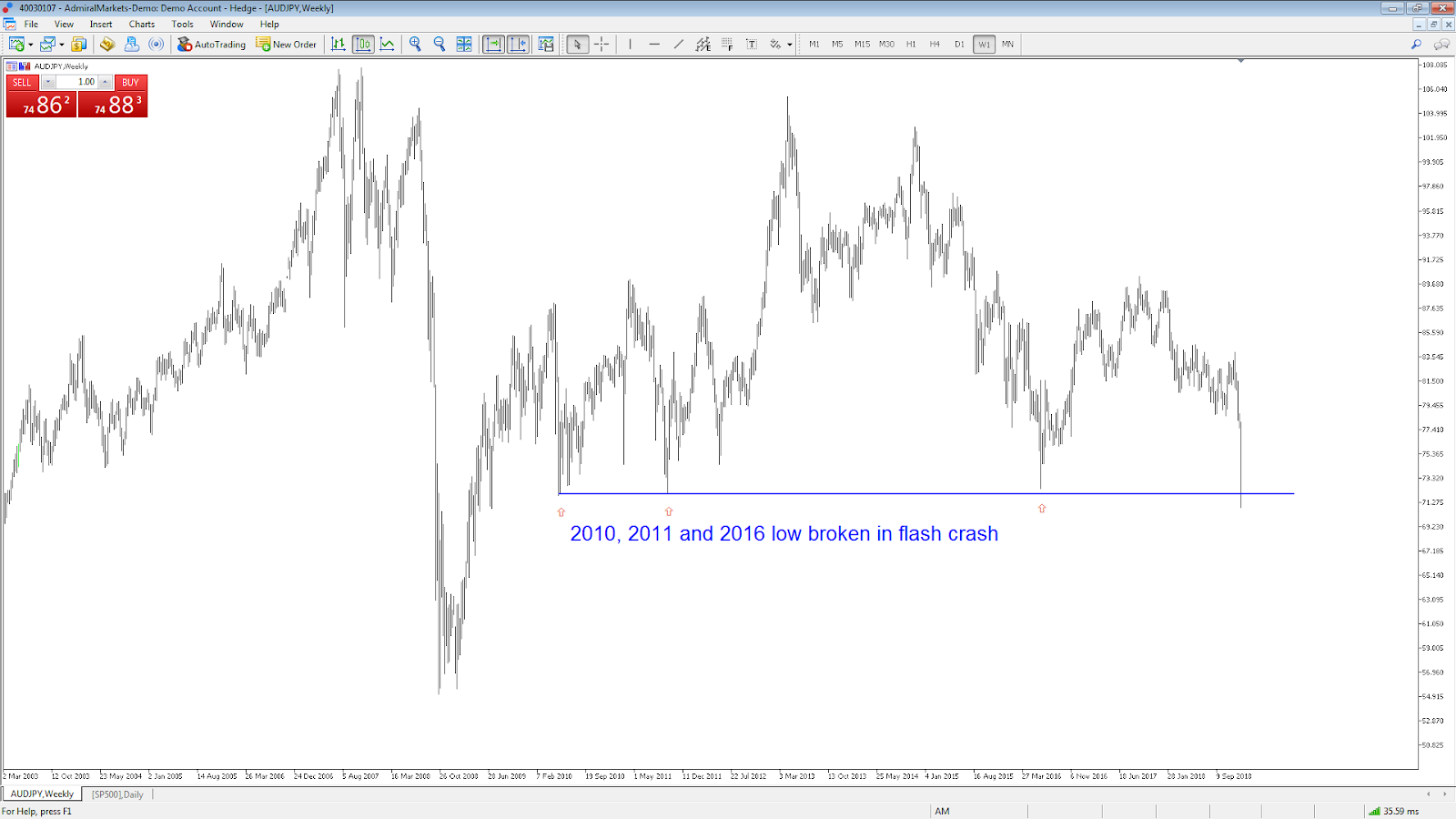Image resolution: width=1456 pixels, height=819 pixels.
Task: Open the Insert menu
Action: (101, 24)
